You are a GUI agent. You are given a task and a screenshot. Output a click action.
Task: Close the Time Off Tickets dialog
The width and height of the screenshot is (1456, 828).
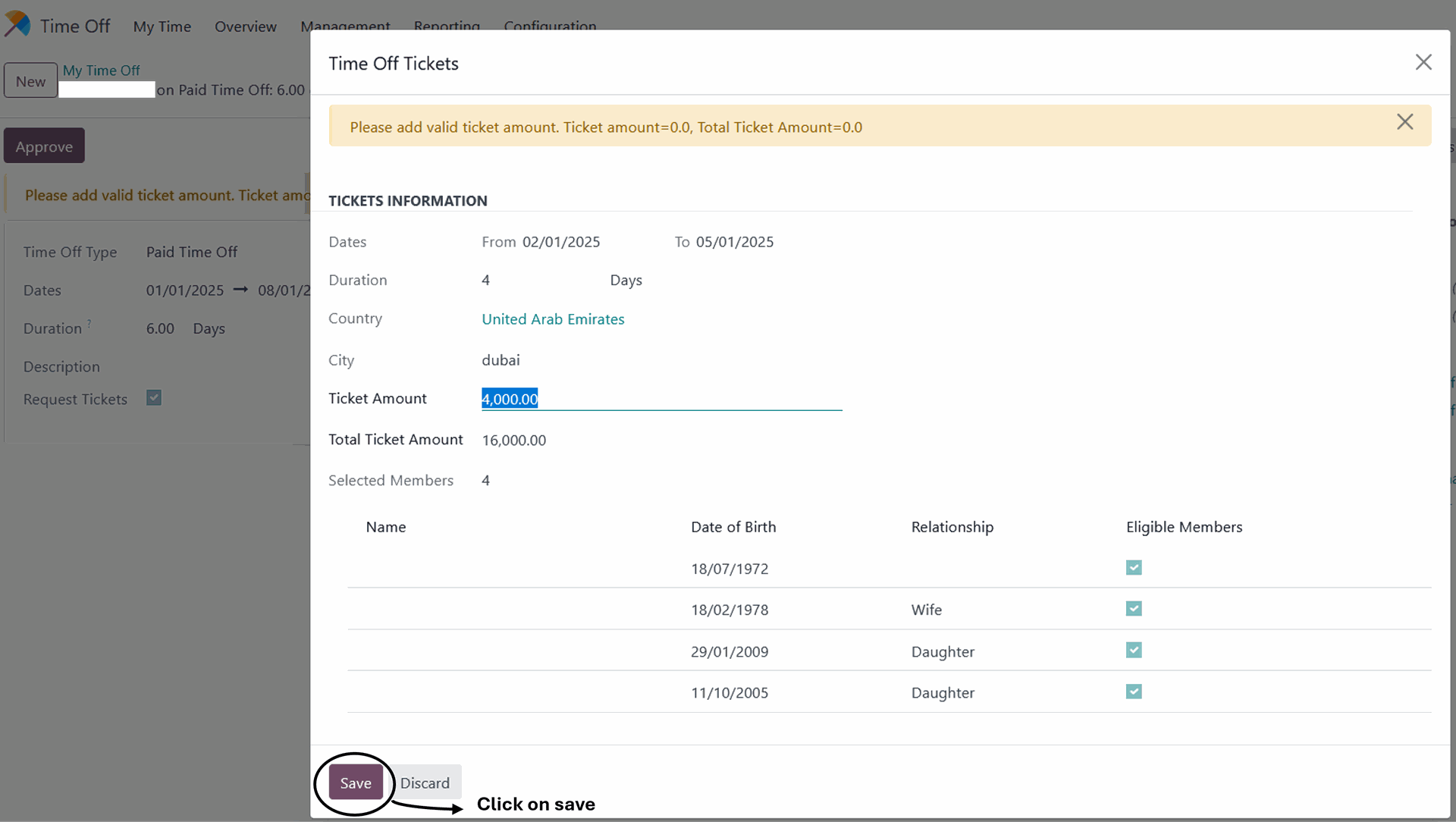coord(1423,62)
